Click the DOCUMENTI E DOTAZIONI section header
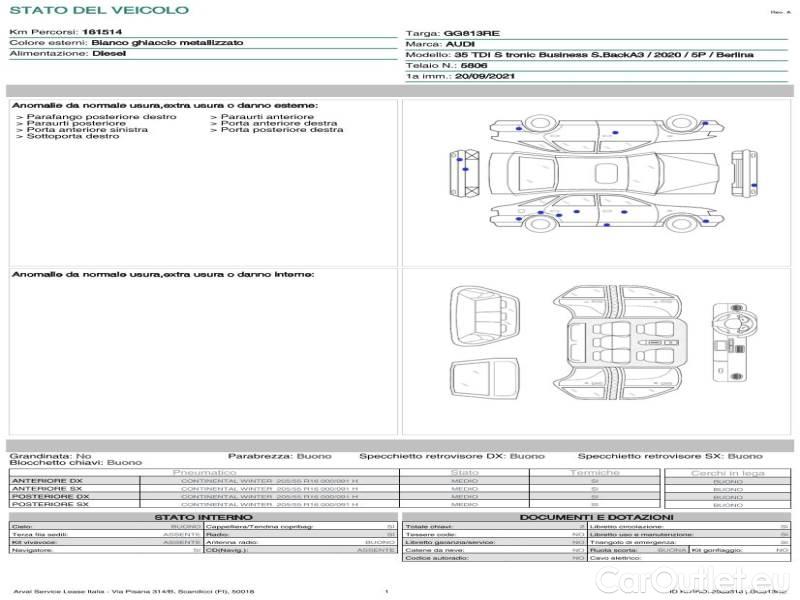Screen dimensions: 800x600 pyautogui.click(x=597, y=517)
